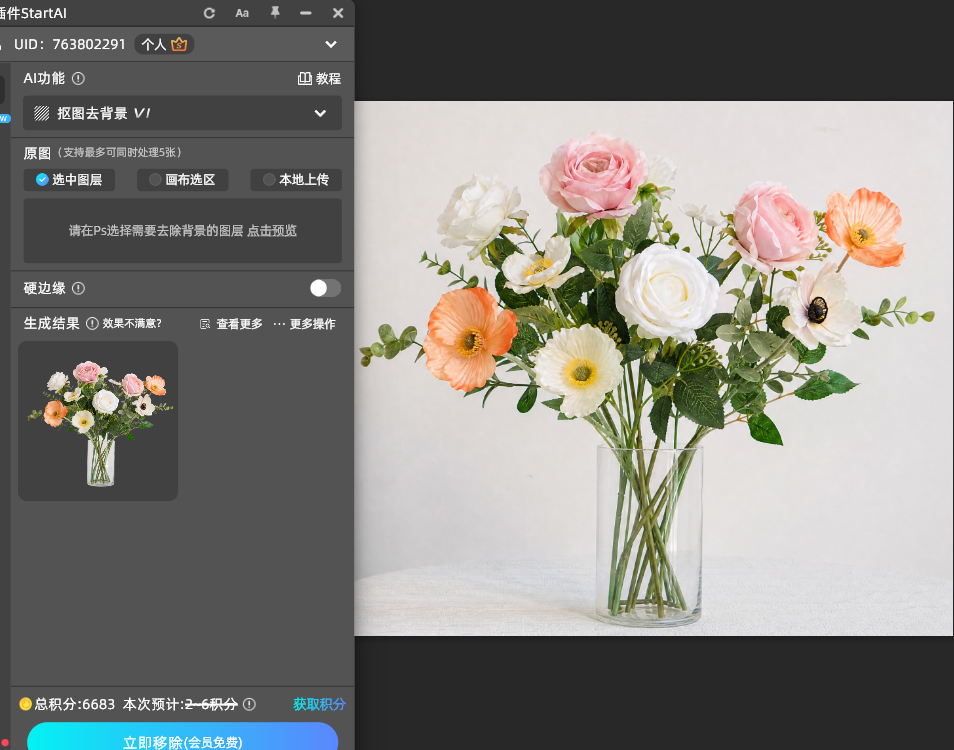Select the 本地上传 radio option
Viewport: 954px width, 750px height.
[296, 179]
